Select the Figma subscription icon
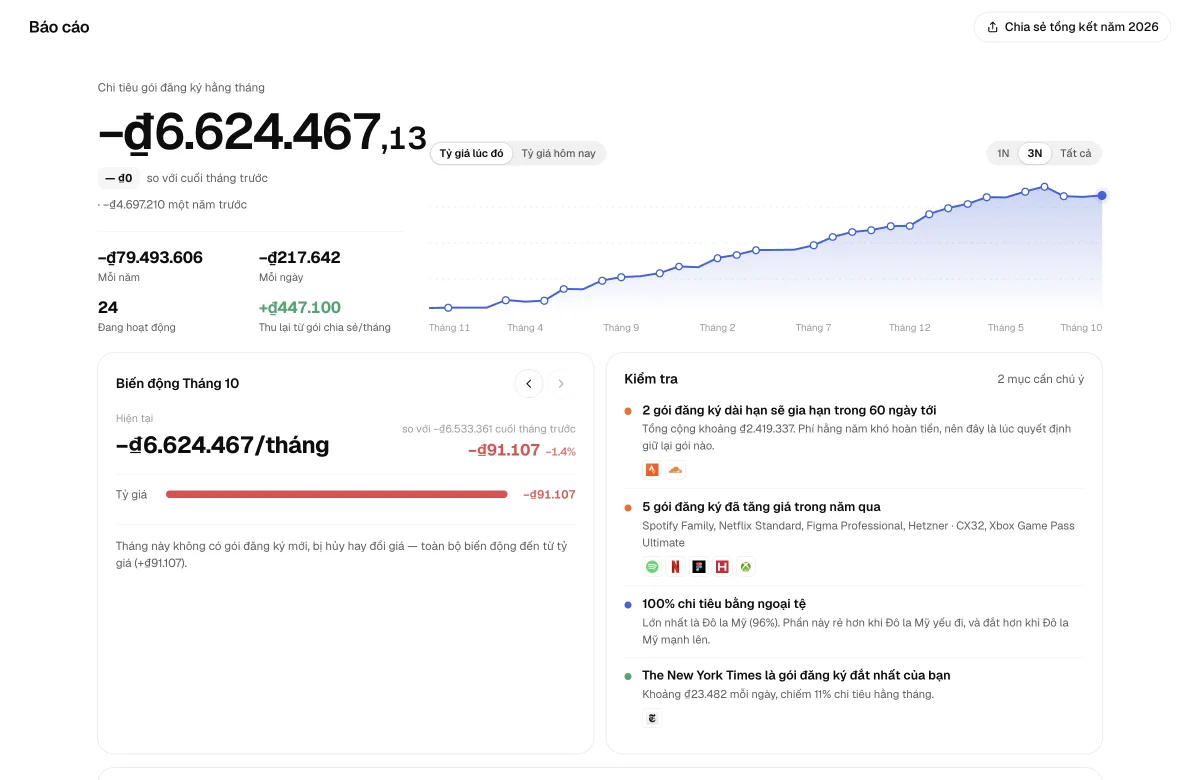 [x=699, y=567]
